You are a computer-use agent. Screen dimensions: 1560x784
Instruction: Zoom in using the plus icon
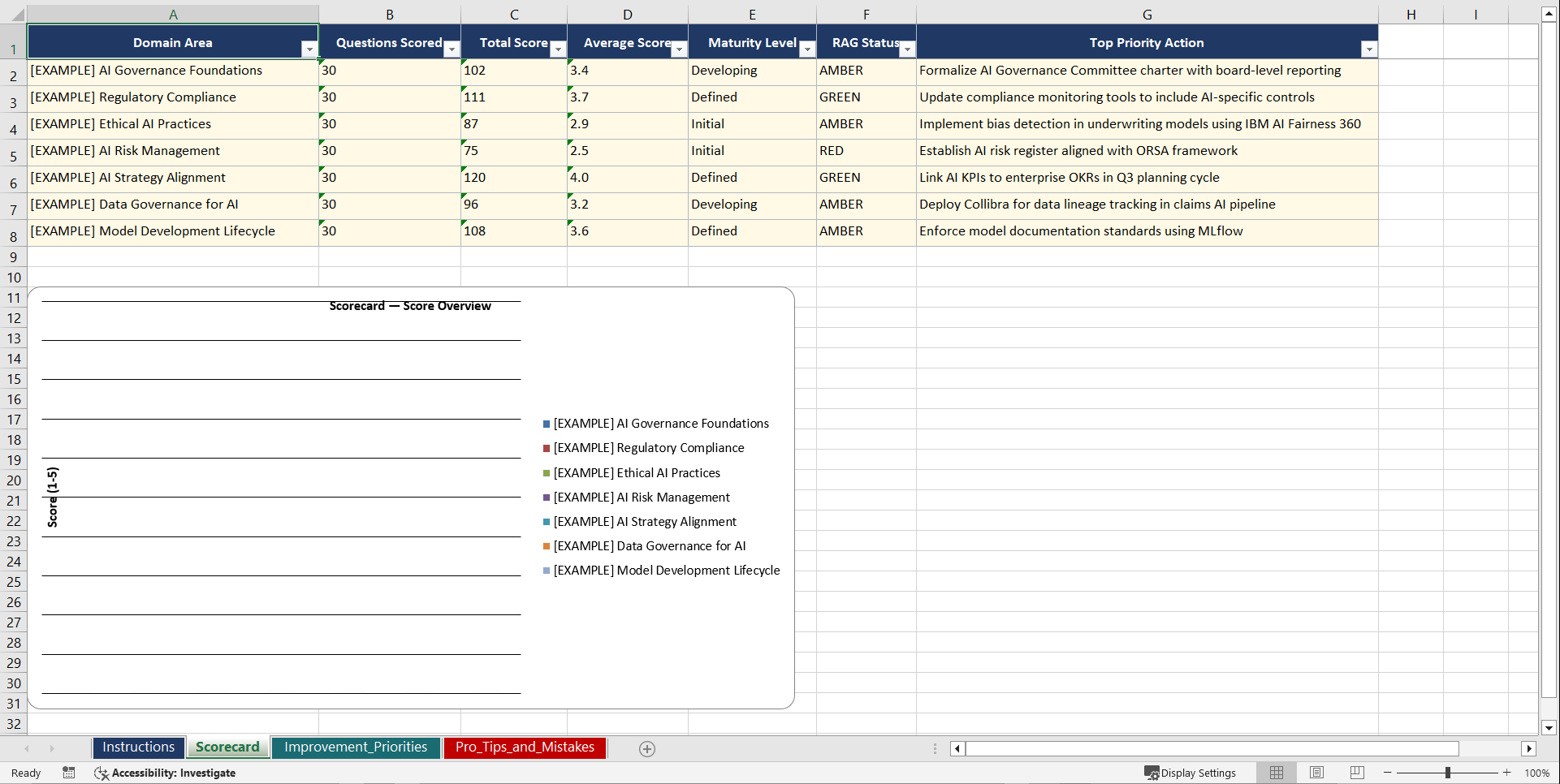(1506, 773)
